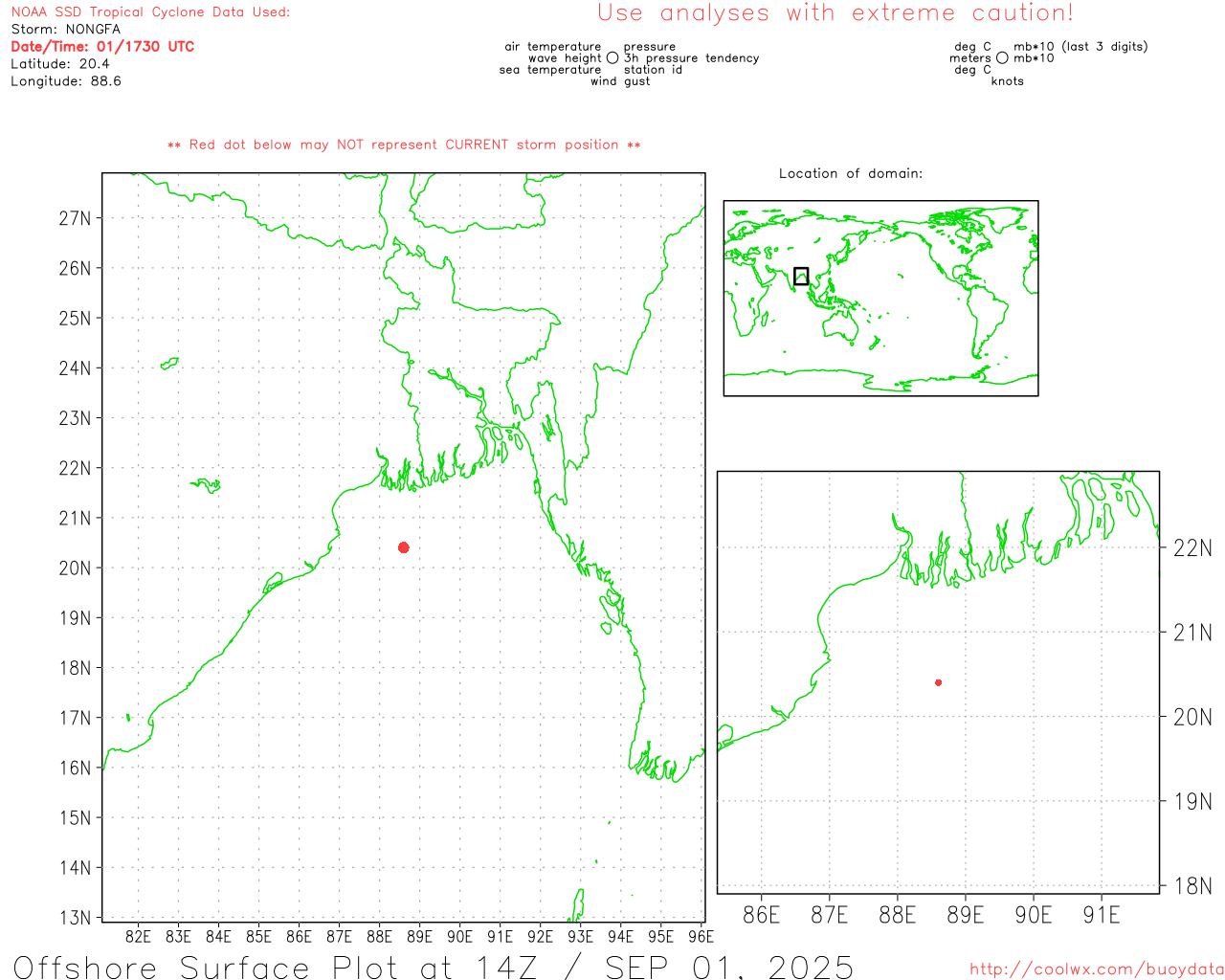The image size is (1225, 980).
Task: Click the station legend circle near 'wave height'
Action: [612, 58]
